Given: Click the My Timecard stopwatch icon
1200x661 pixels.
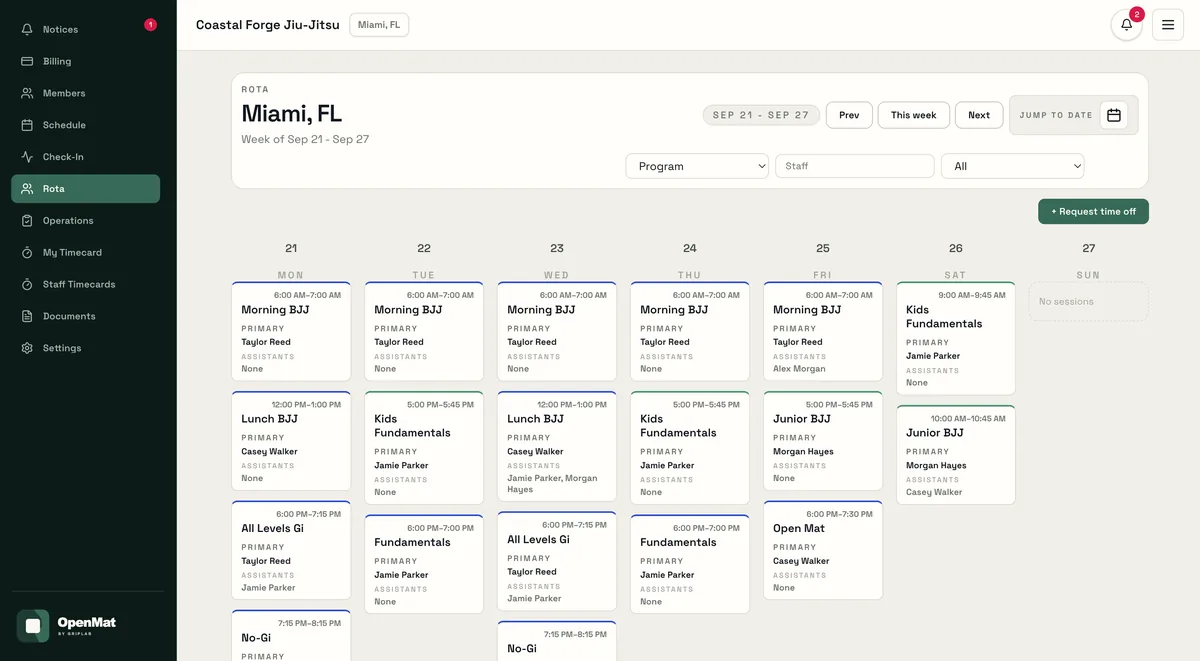Looking at the screenshot, I should [x=27, y=253].
